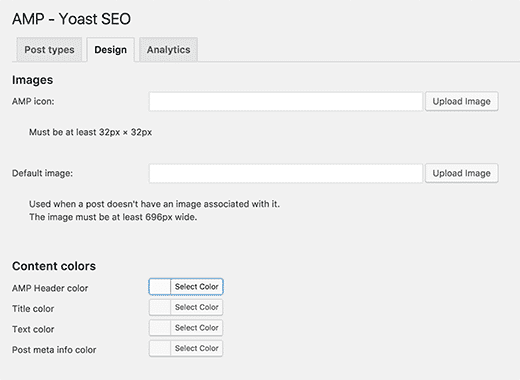This screenshot has height=380, width=520.
Task: Click the Default image URL input field
Action: [x=286, y=173]
